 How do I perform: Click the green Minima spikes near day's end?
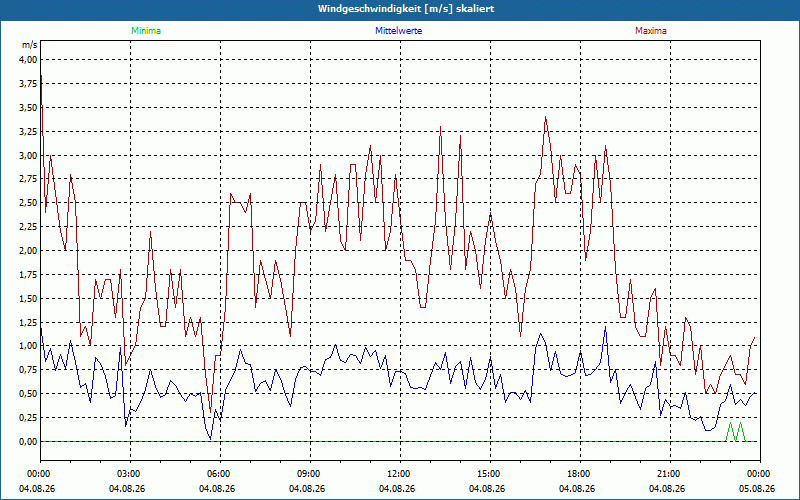coord(735,432)
